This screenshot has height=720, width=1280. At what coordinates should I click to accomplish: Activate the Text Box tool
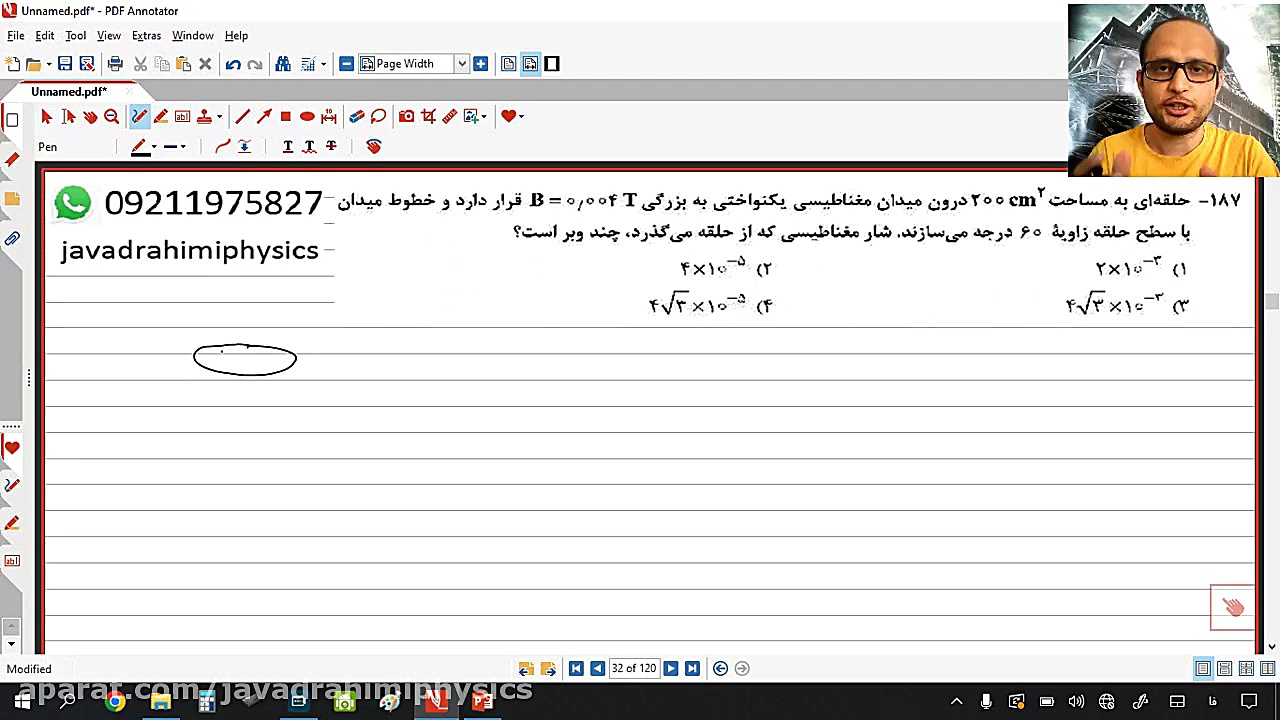point(182,116)
